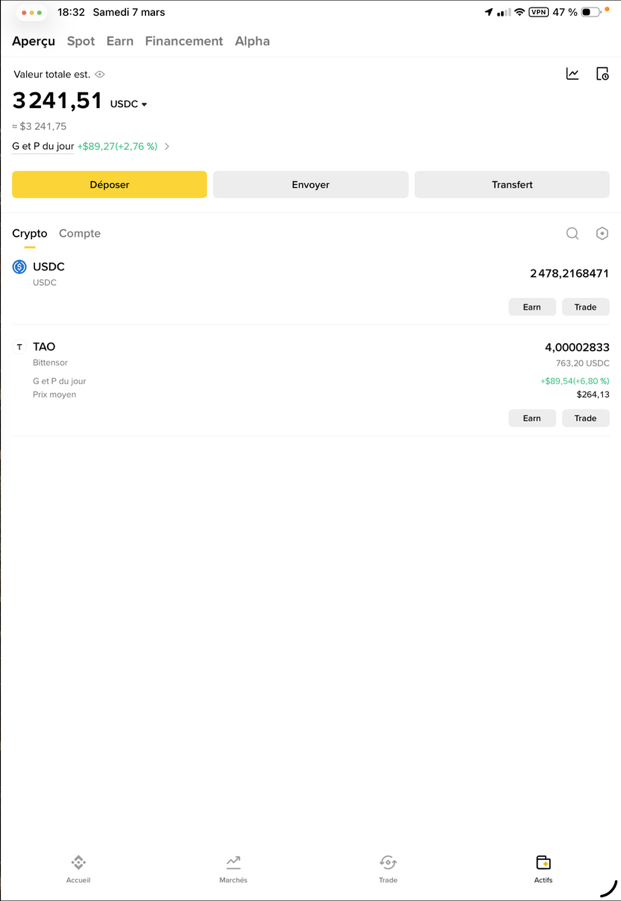Click the Transfert button
The height and width of the screenshot is (901, 621).
pos(512,184)
